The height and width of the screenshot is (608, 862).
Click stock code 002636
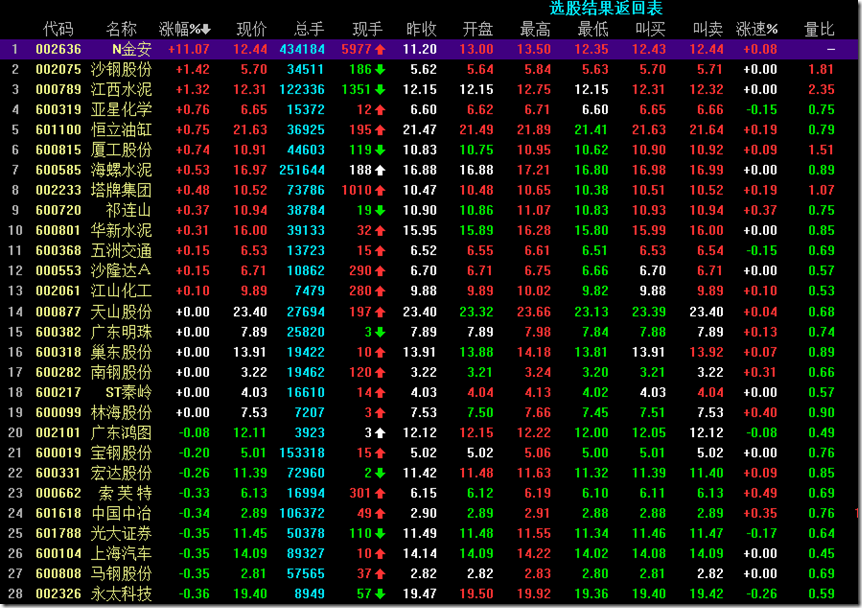coord(58,49)
